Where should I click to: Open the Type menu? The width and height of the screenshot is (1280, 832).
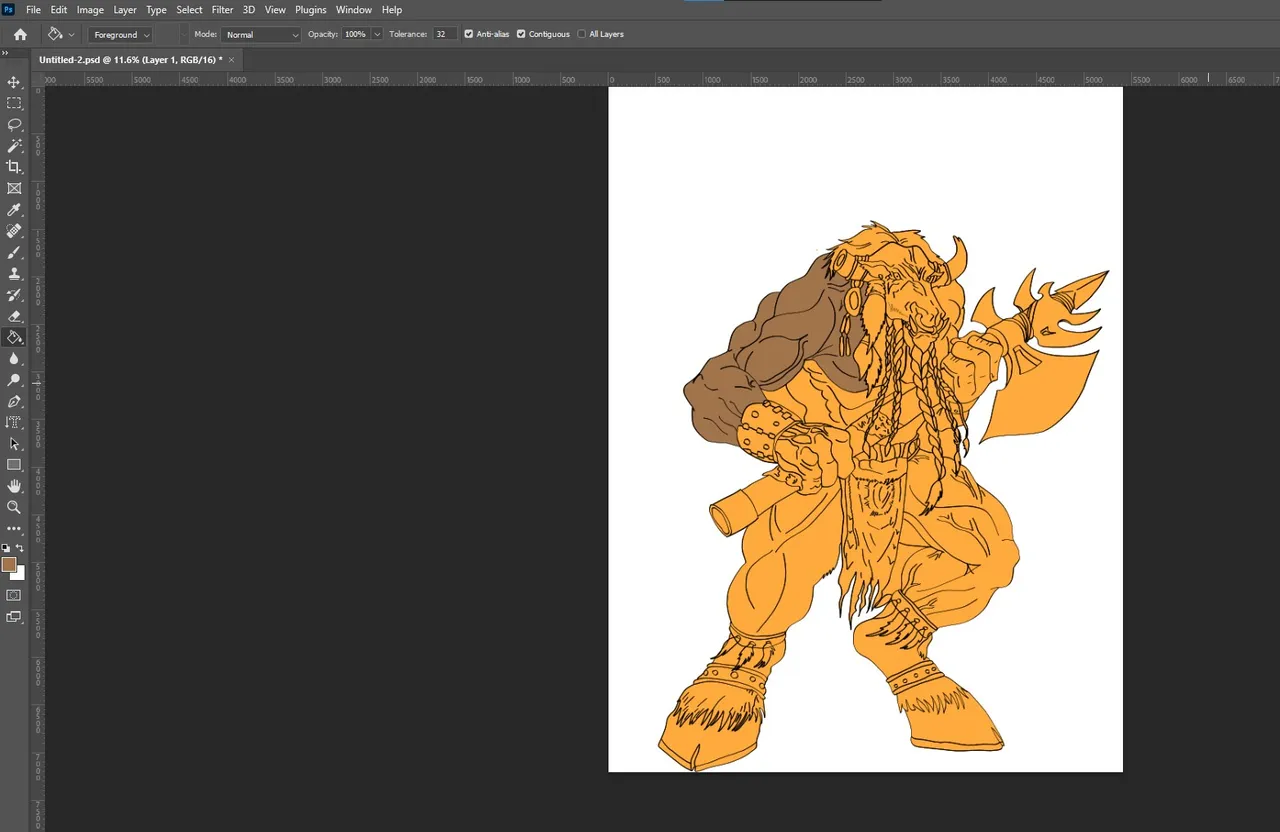157,9
